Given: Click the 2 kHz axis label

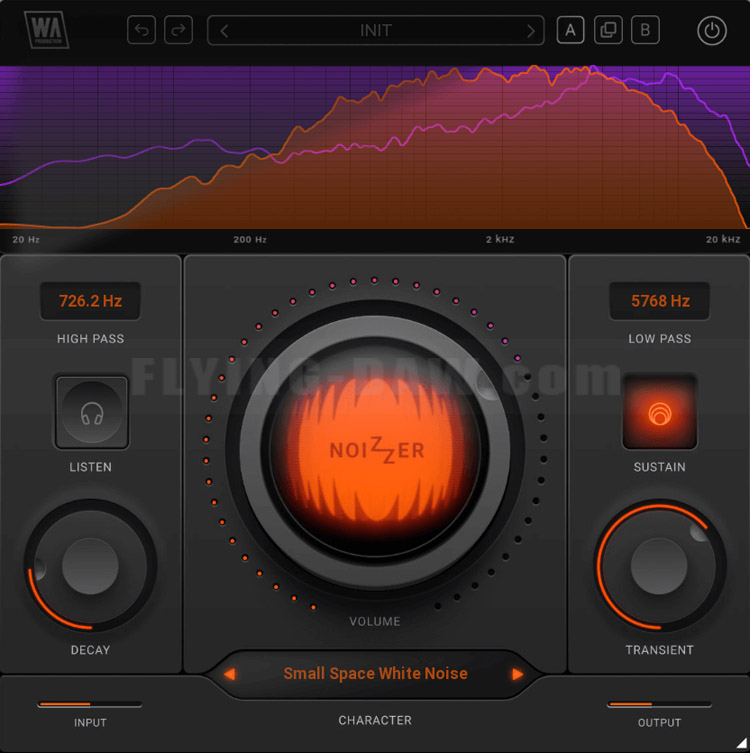Looking at the screenshot, I should 500,239.
